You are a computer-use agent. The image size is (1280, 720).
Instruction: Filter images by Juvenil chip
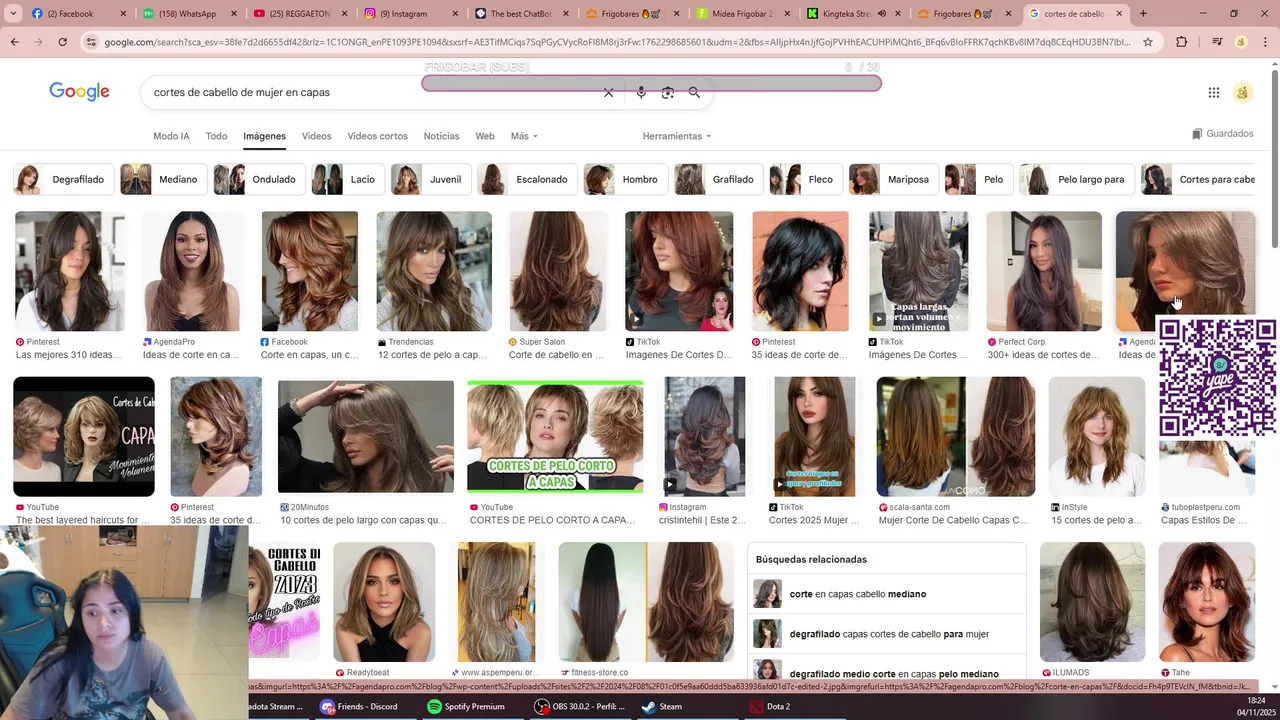click(431, 179)
